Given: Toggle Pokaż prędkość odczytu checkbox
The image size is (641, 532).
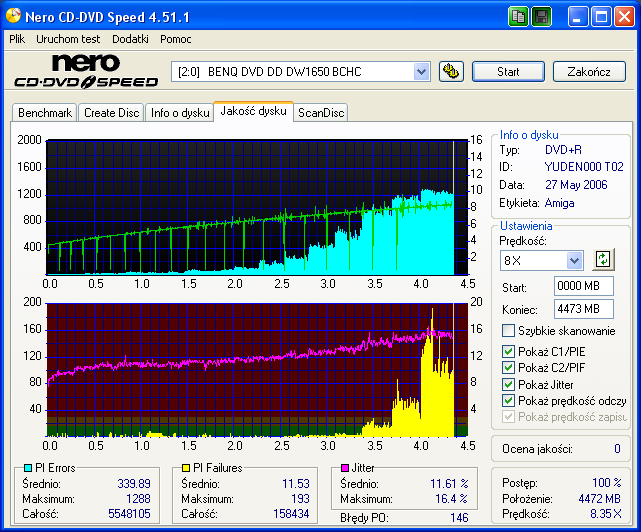Looking at the screenshot, I should [508, 401].
